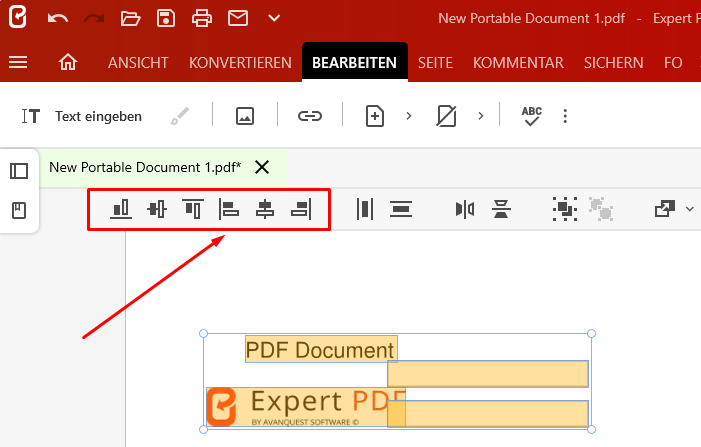This screenshot has height=447, width=701.
Task: Expand the arrange order dropdown arrow
Action: point(689,209)
